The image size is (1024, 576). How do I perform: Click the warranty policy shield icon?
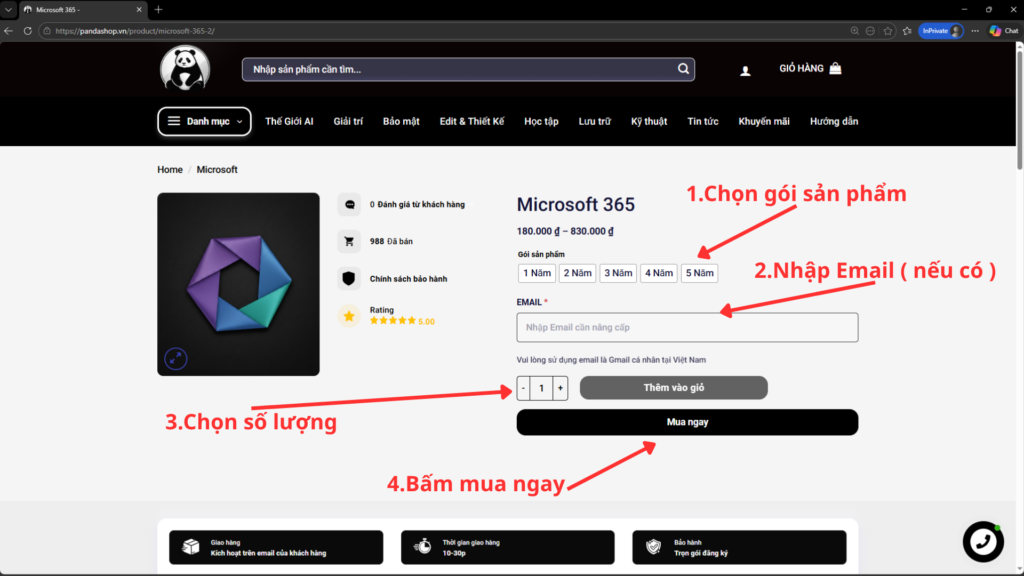click(x=350, y=279)
